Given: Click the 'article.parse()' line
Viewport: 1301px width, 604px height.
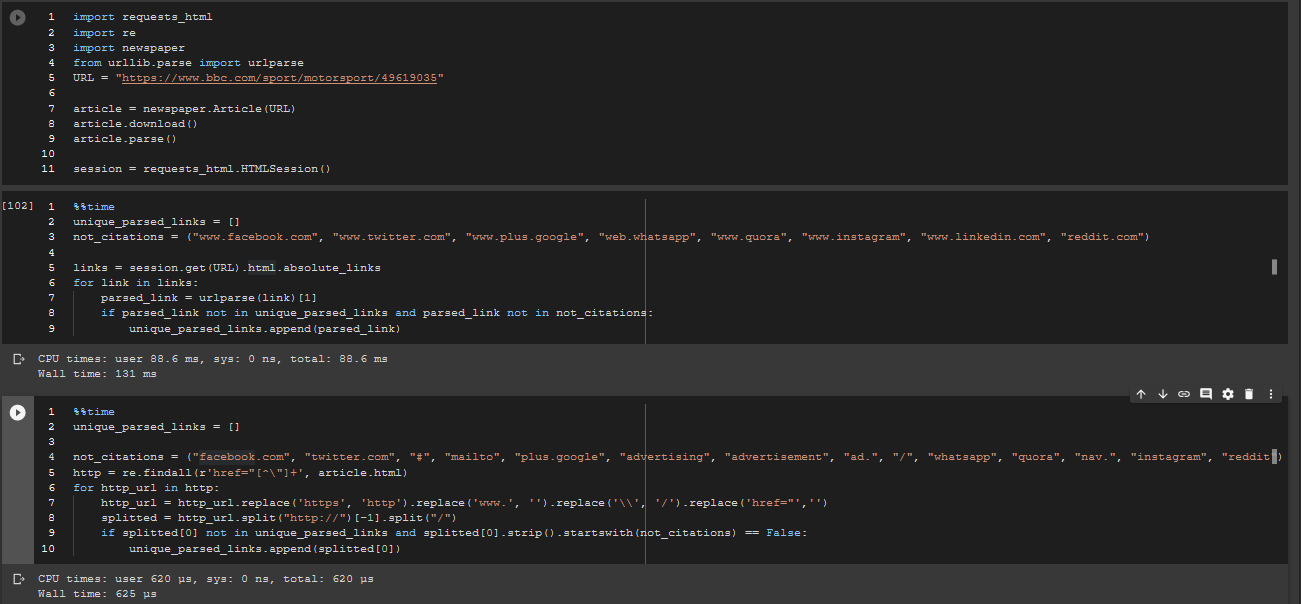Looking at the screenshot, I should tap(125, 139).
